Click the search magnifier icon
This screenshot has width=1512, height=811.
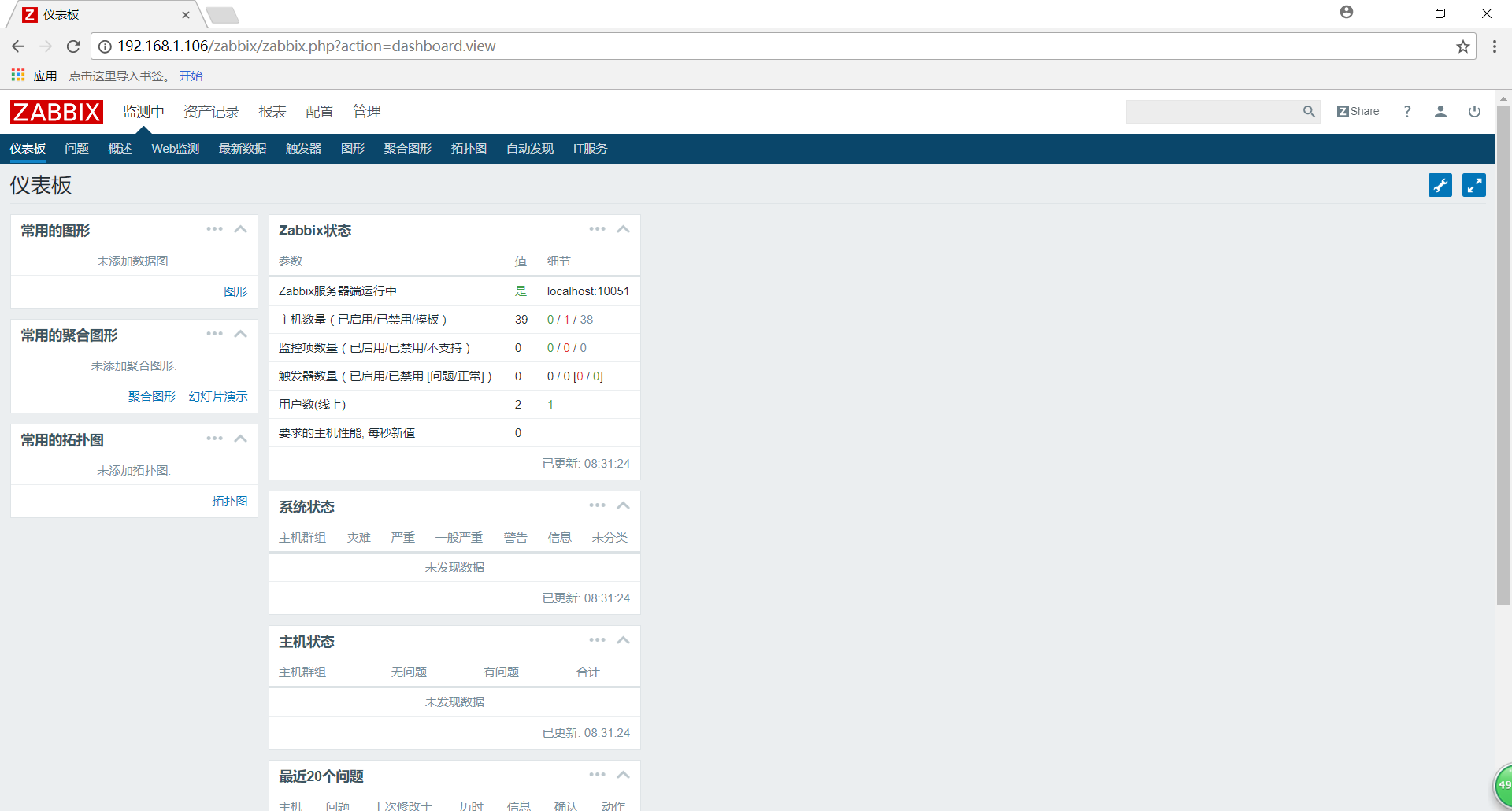coord(1309,112)
